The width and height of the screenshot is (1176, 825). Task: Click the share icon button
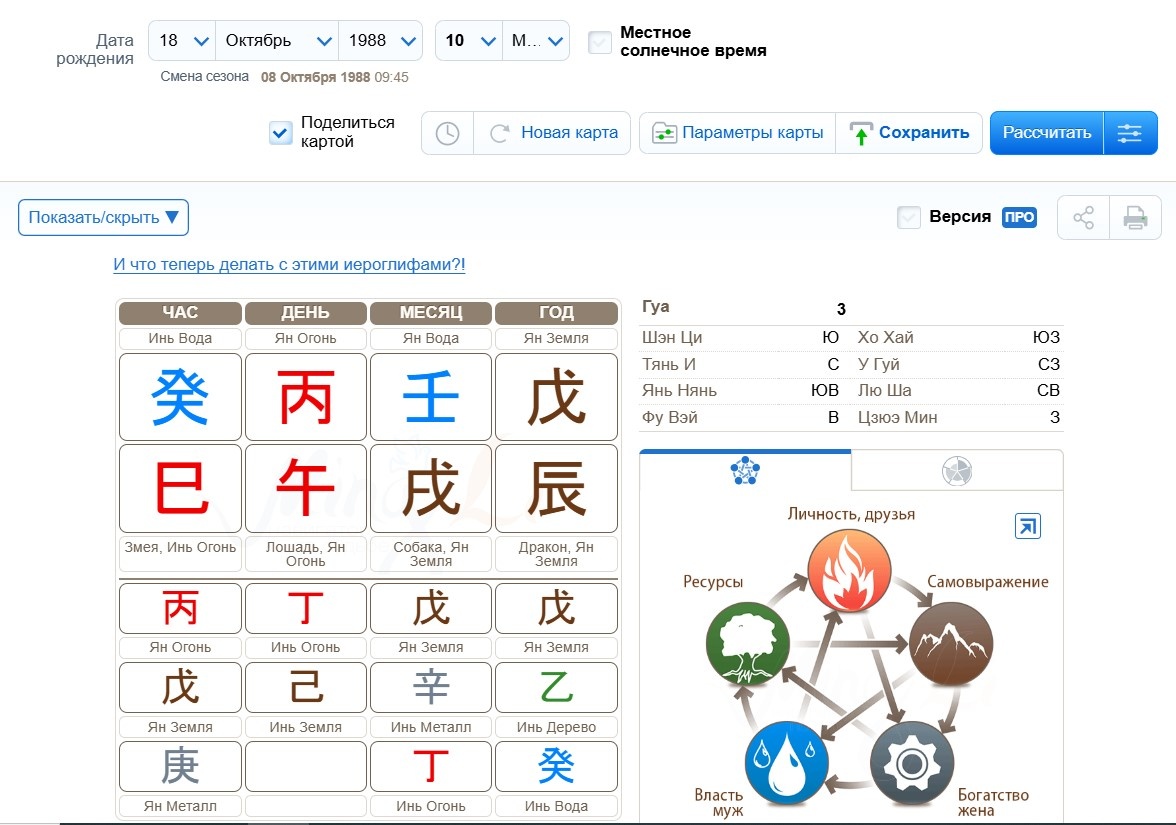(x=1083, y=218)
